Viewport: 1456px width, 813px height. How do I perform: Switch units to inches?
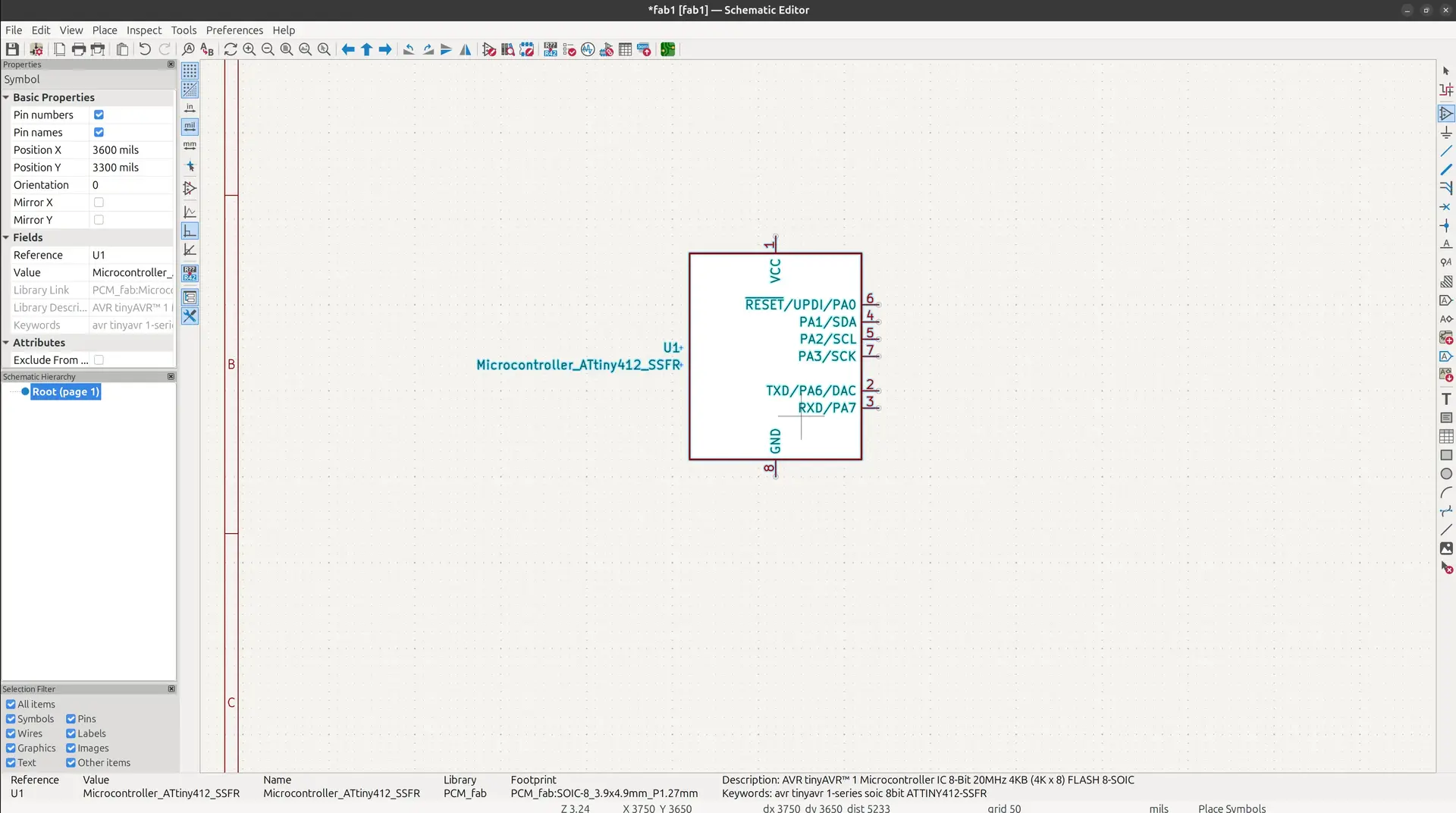pyautogui.click(x=190, y=108)
